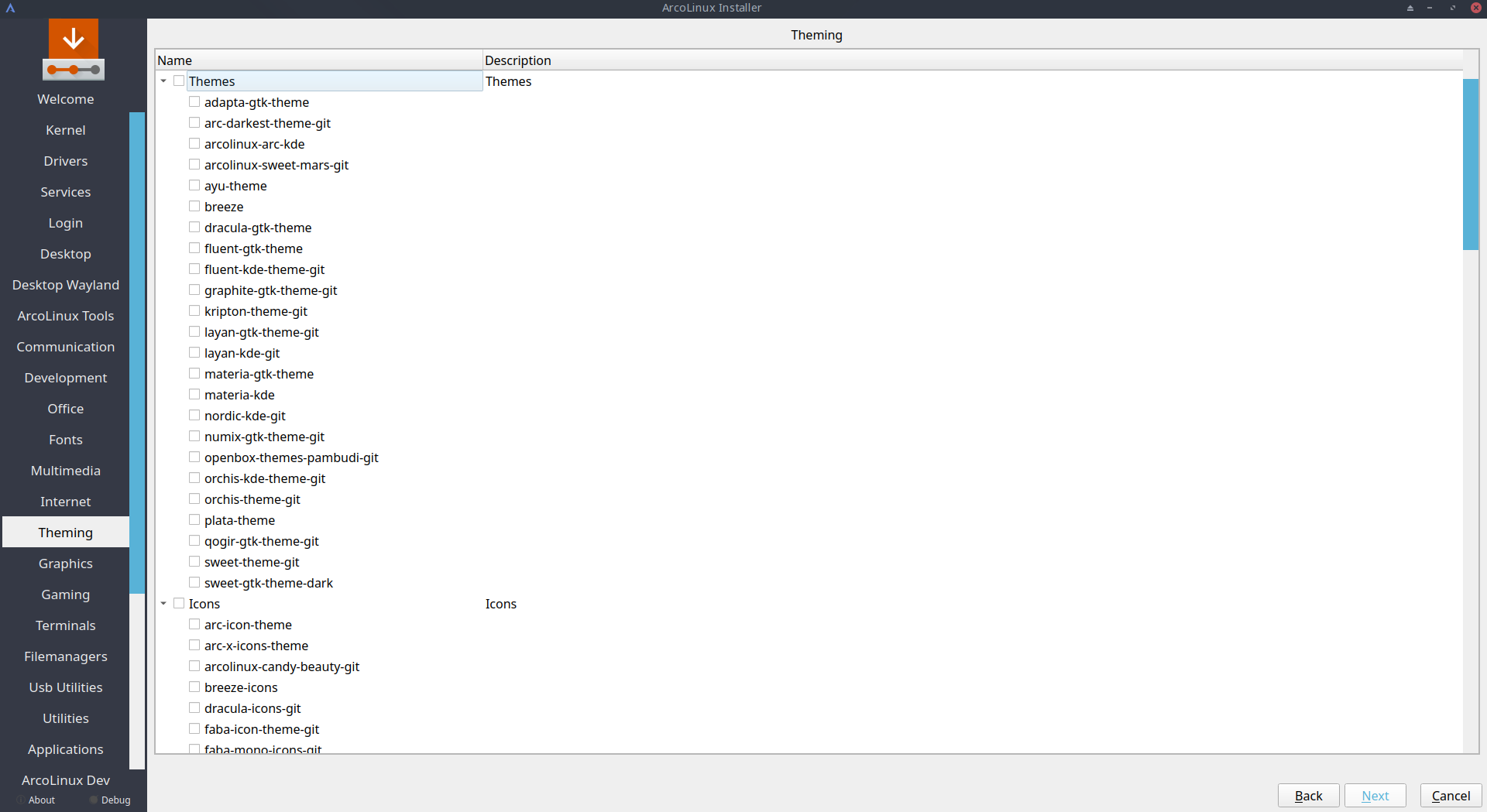
Task: Switch to the Drivers step
Action: [66, 161]
